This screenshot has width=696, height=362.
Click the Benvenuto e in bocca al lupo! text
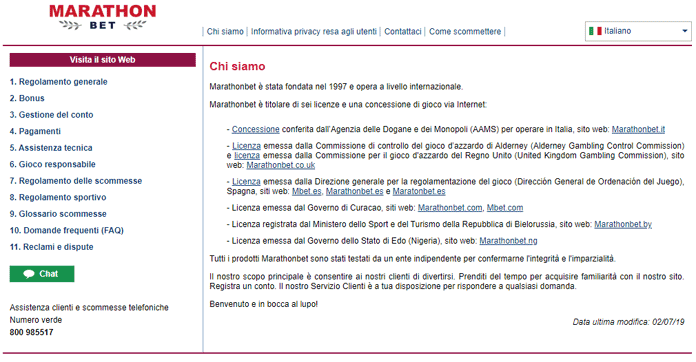click(264, 304)
